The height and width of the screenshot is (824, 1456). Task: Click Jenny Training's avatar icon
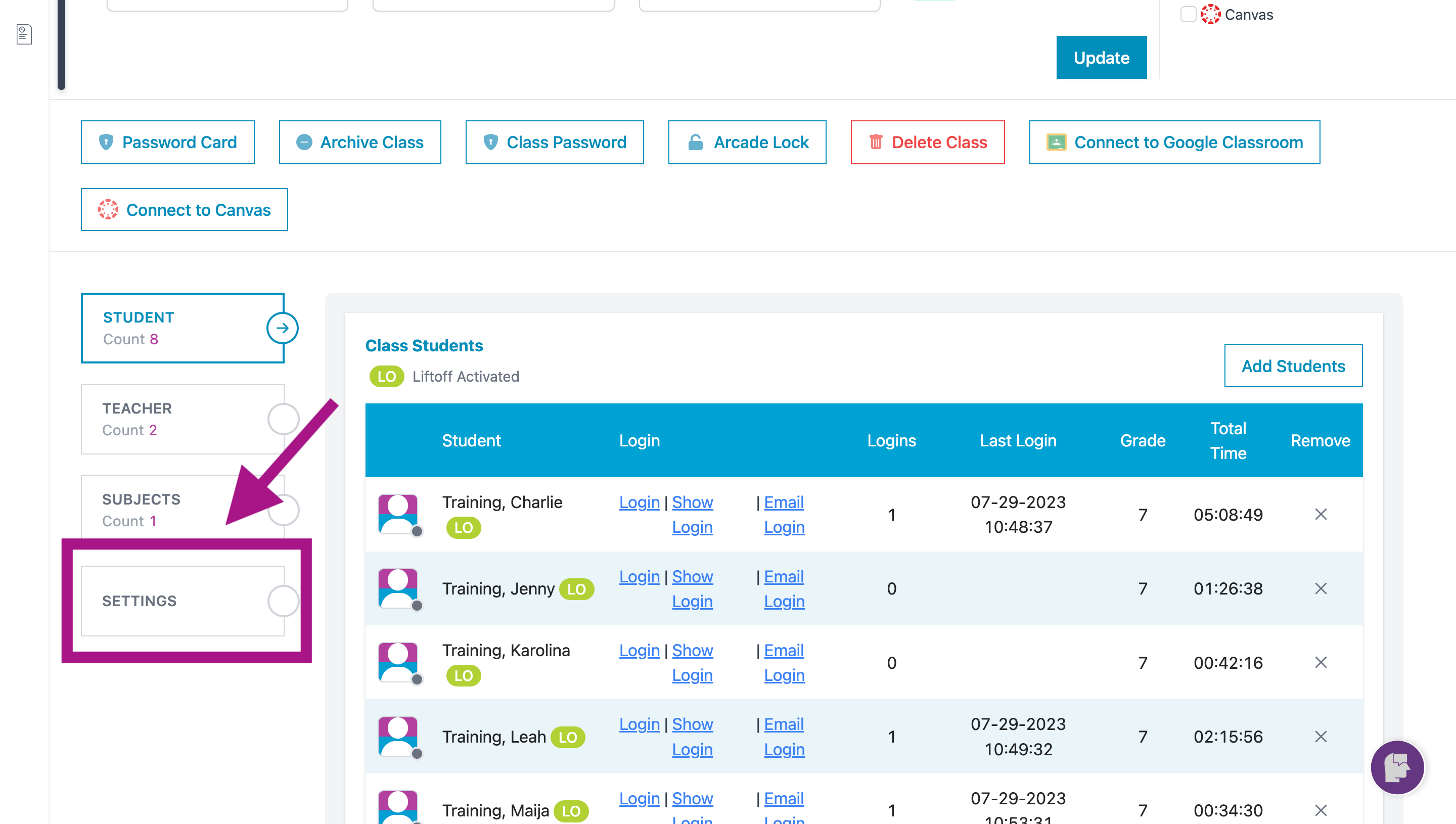[x=398, y=588]
